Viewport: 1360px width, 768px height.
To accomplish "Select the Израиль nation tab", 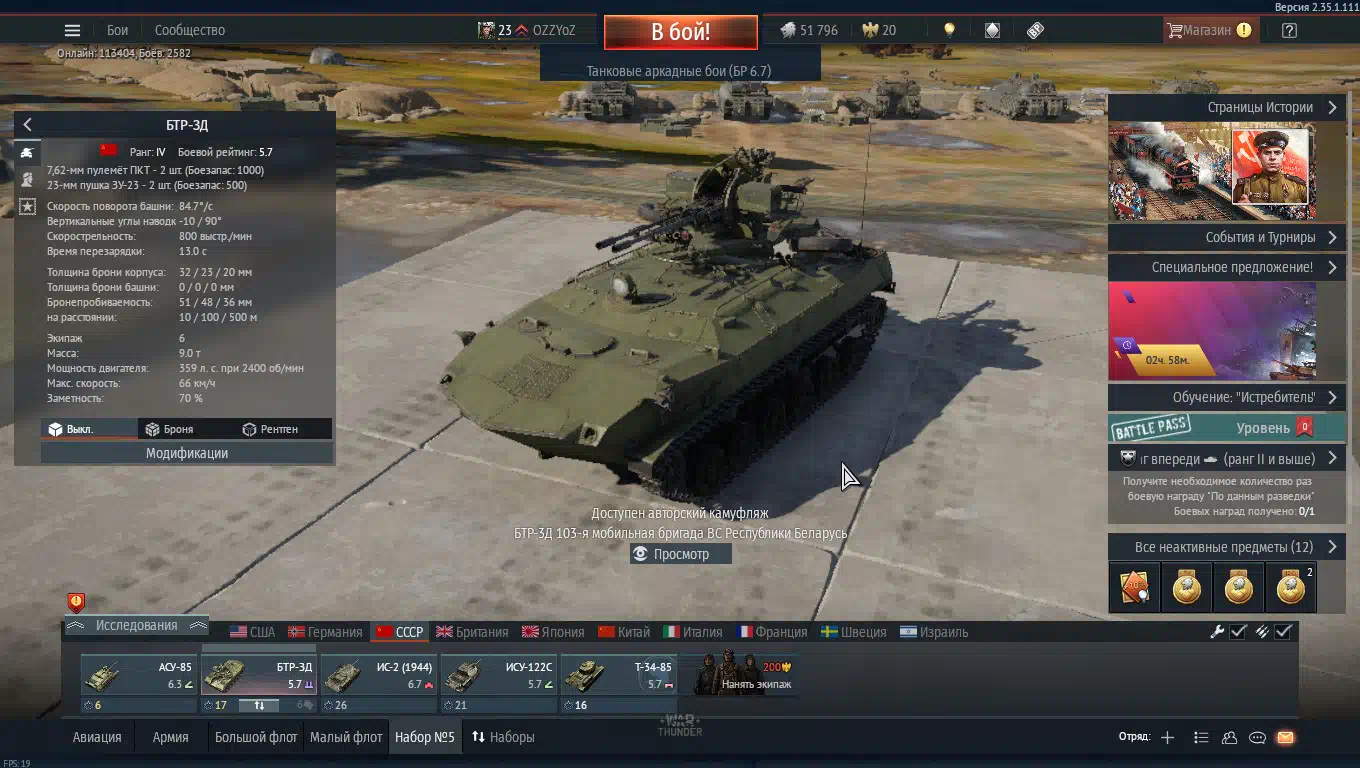I will click(934, 632).
